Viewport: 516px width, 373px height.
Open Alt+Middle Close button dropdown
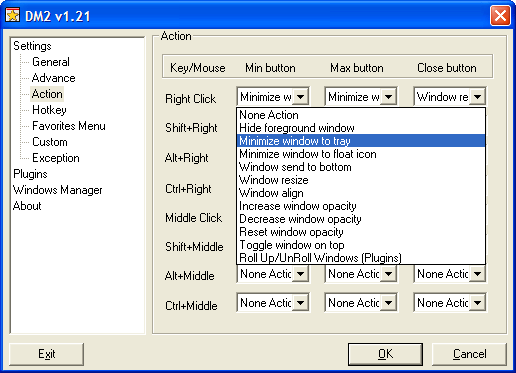(477, 274)
